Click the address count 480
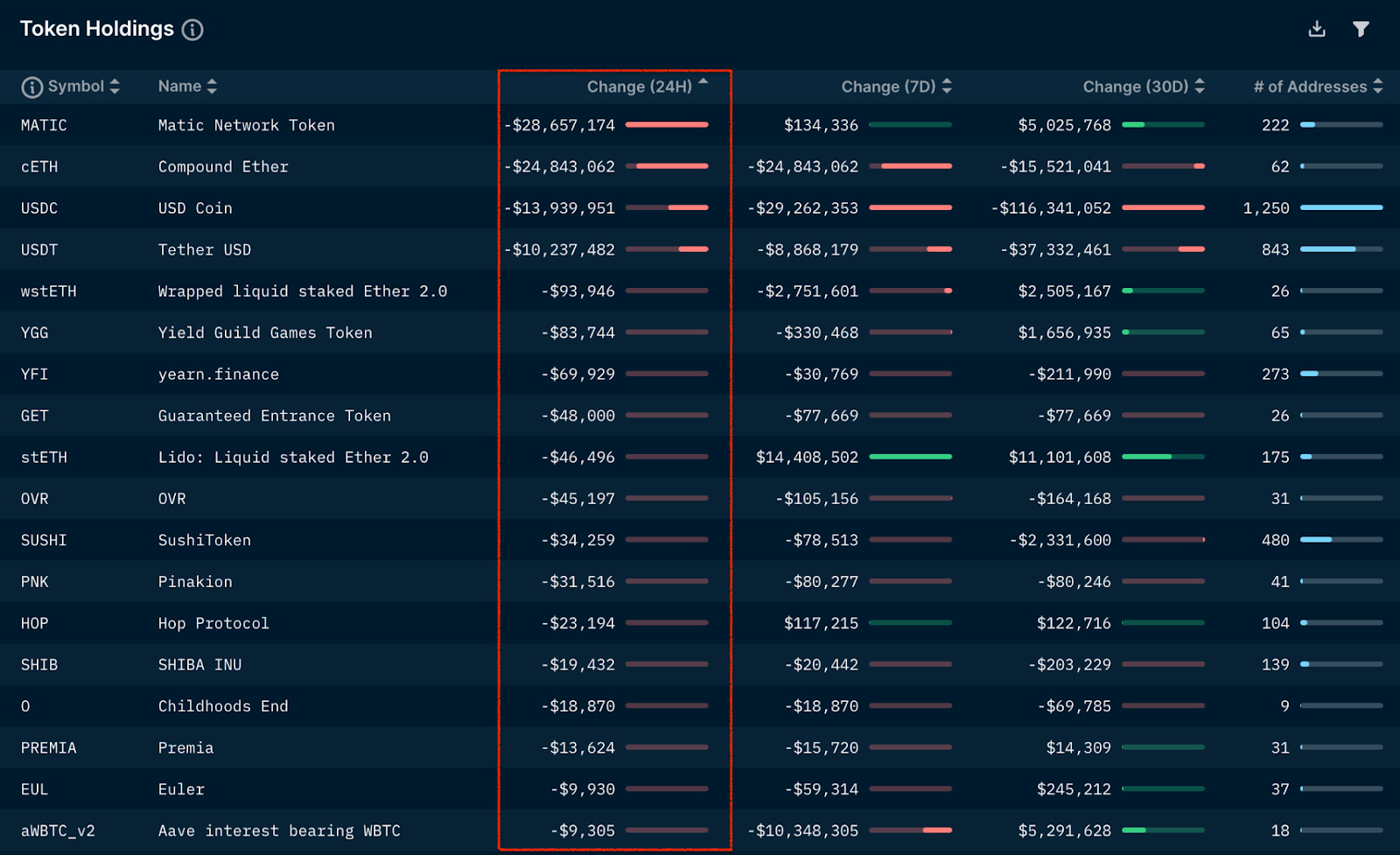1400x855 pixels. (1276, 541)
